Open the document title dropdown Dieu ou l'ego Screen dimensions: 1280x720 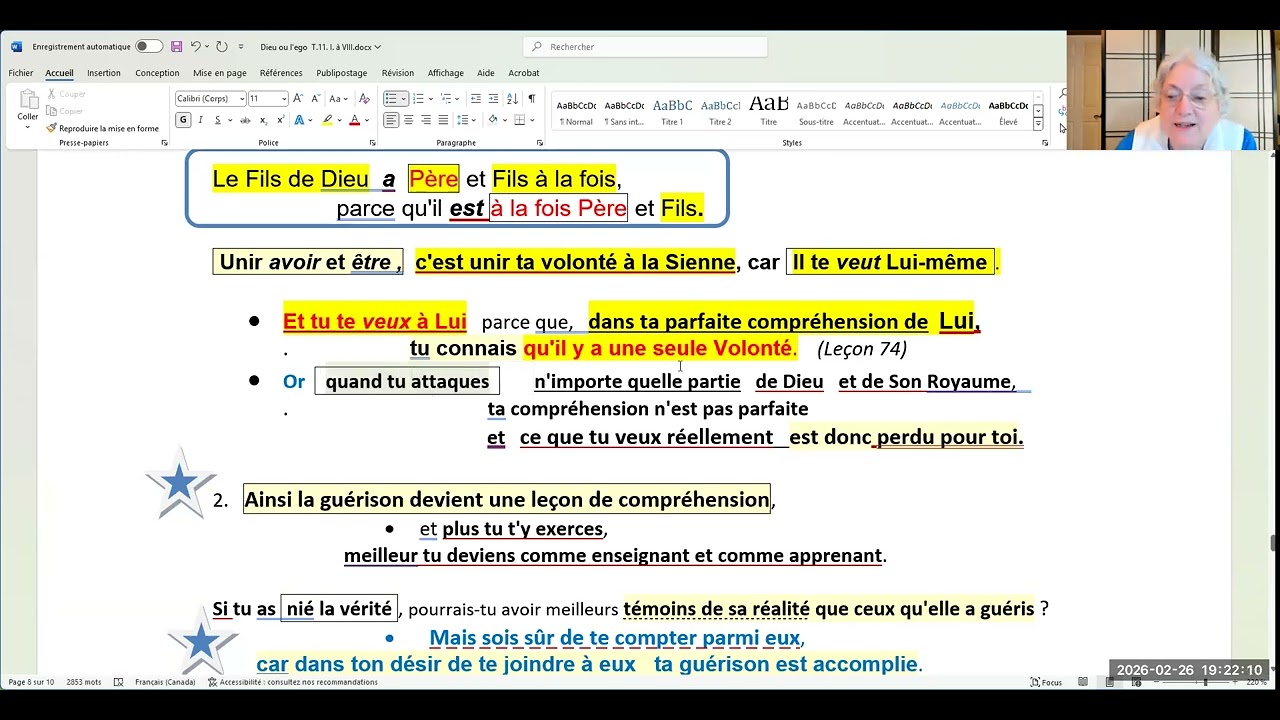point(320,47)
